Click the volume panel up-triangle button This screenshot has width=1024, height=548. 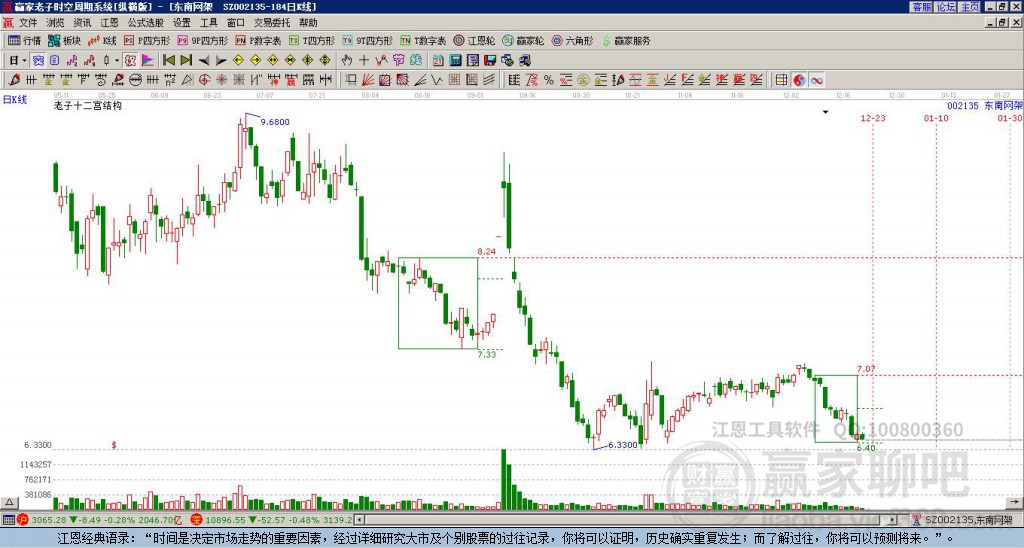pos(9,502)
